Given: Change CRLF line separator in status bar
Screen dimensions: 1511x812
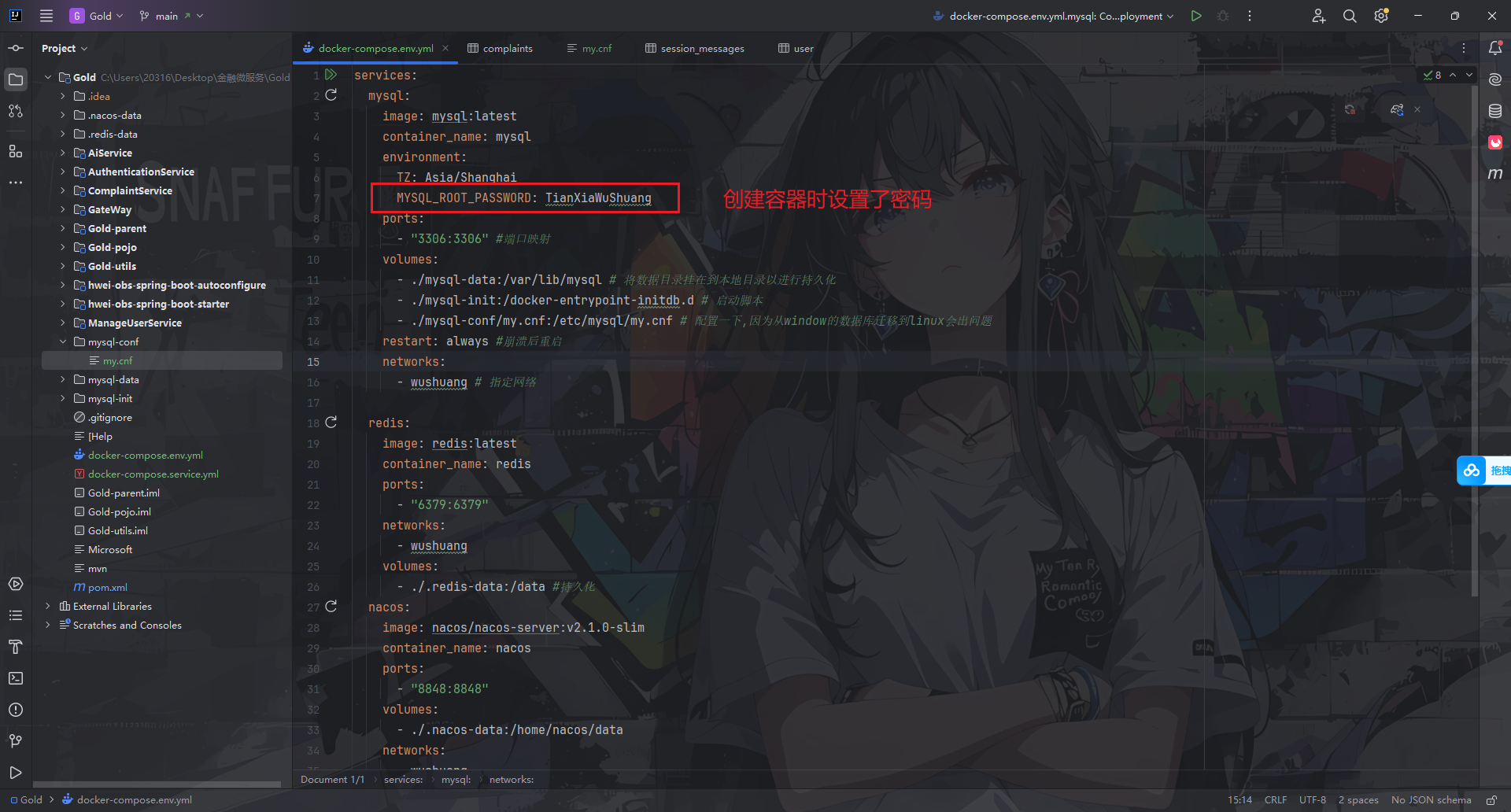Looking at the screenshot, I should click(x=1276, y=799).
